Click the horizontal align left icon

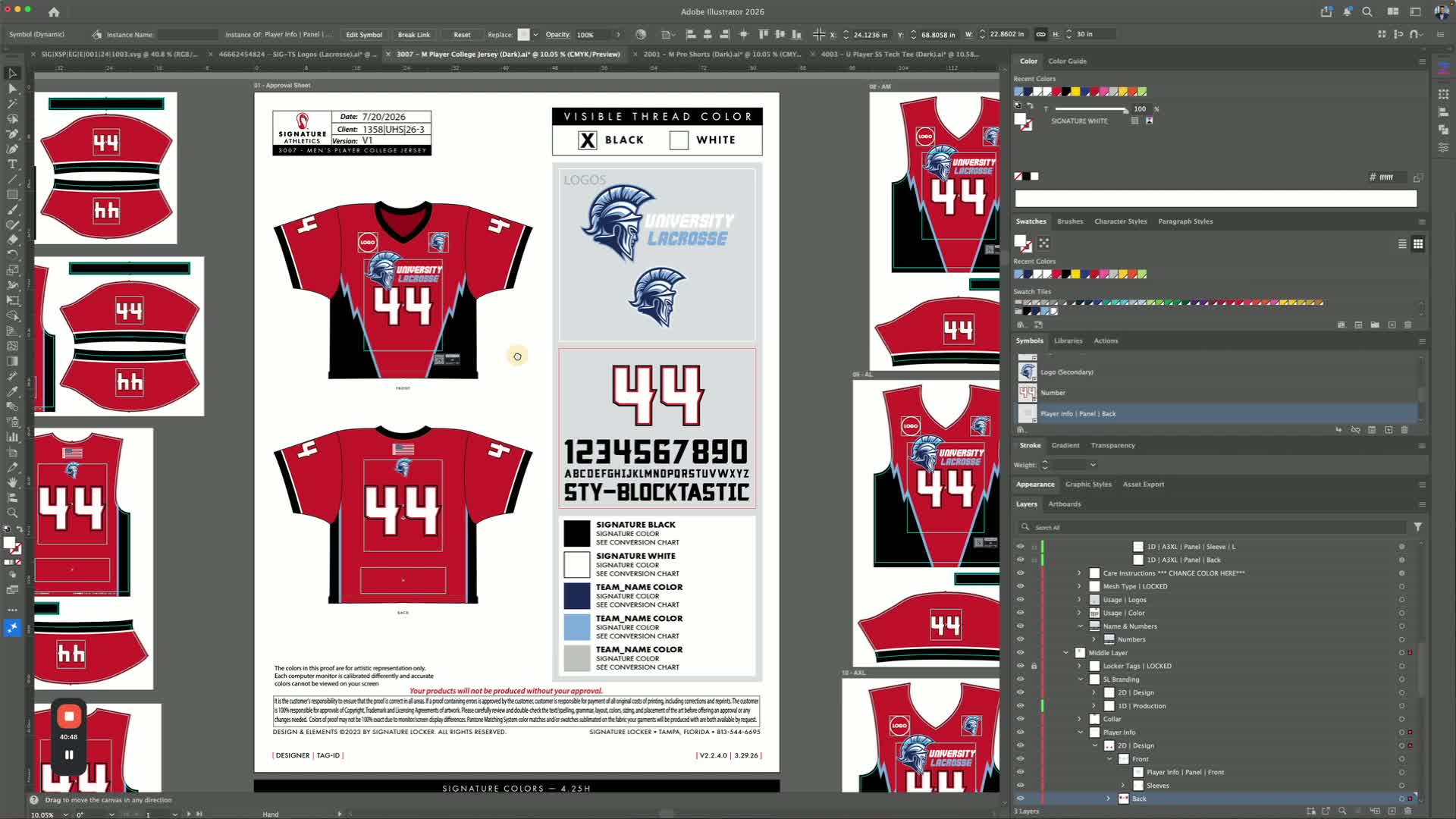691,34
